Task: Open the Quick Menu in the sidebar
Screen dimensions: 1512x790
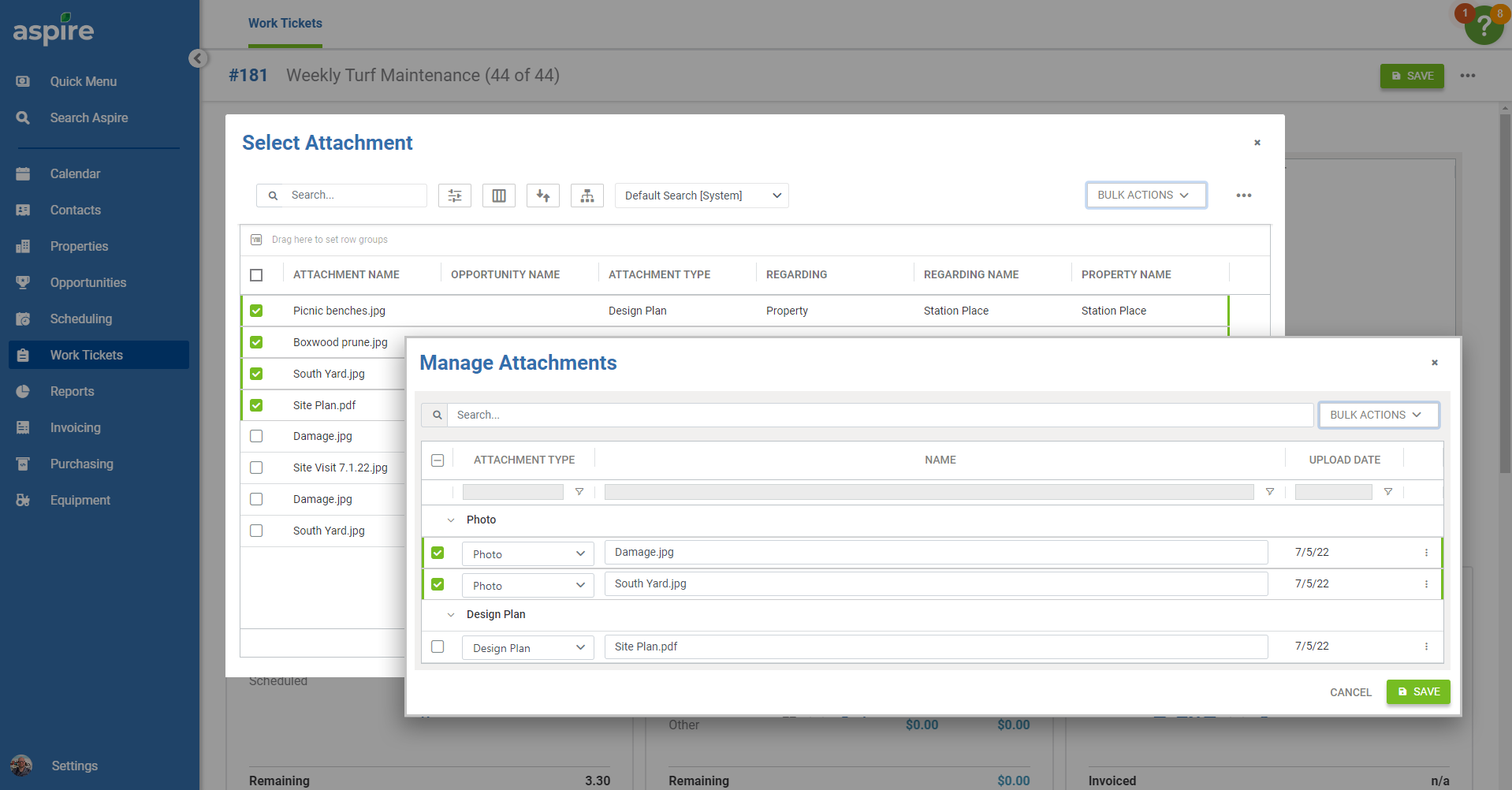Action: click(x=83, y=81)
